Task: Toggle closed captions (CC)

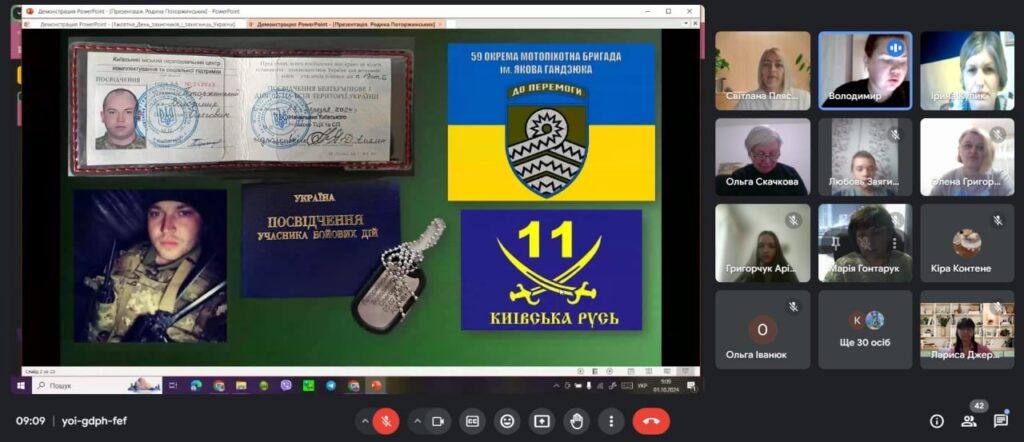Action: pos(472,421)
